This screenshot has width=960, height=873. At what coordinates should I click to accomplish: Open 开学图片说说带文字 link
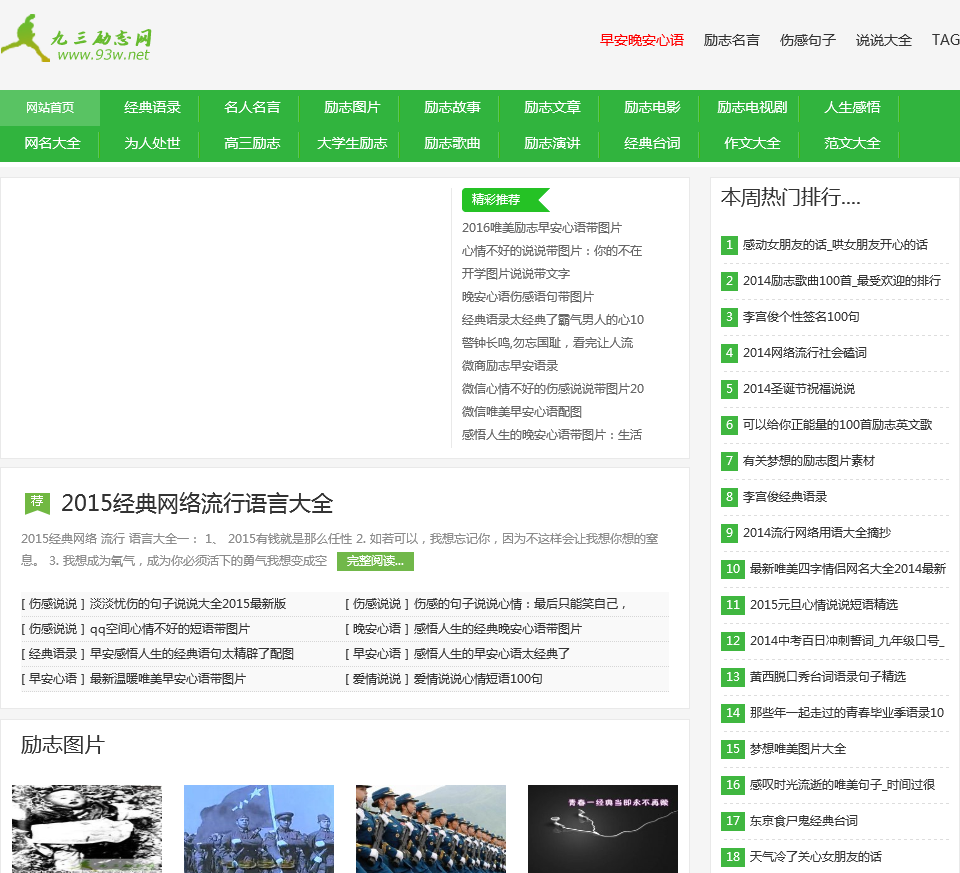tap(516, 274)
